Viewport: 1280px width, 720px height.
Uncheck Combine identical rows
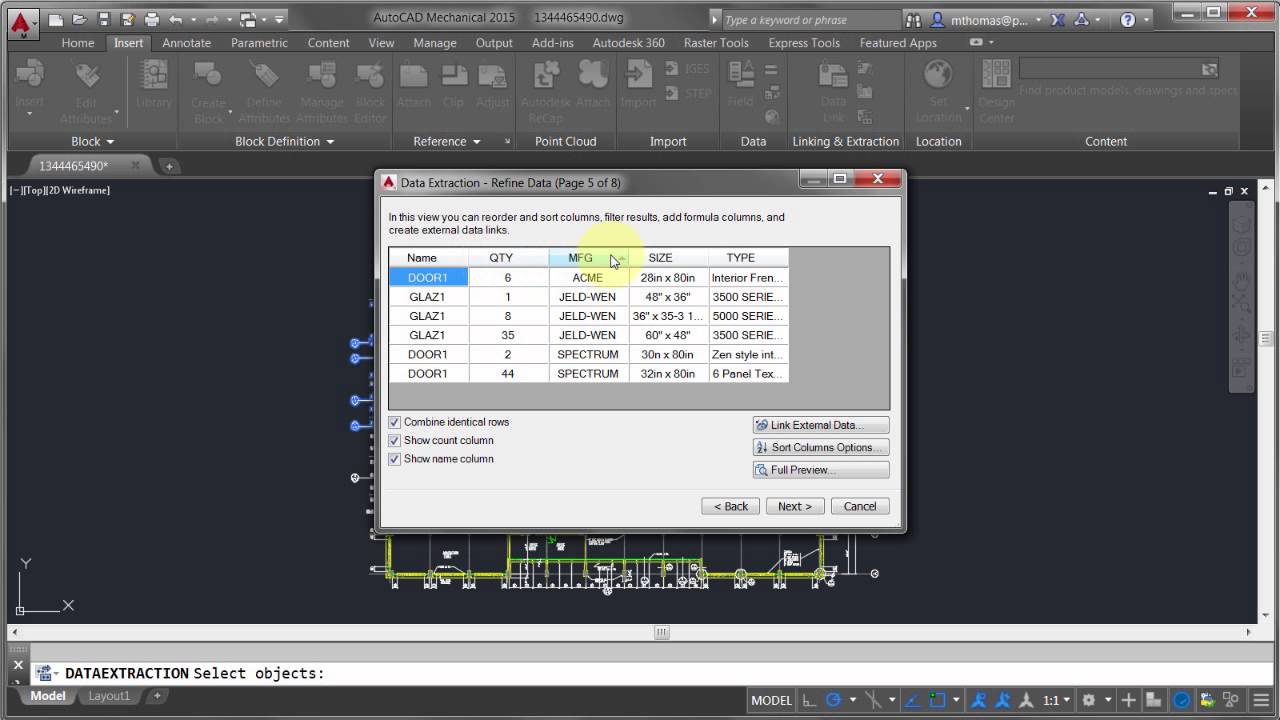(x=394, y=422)
